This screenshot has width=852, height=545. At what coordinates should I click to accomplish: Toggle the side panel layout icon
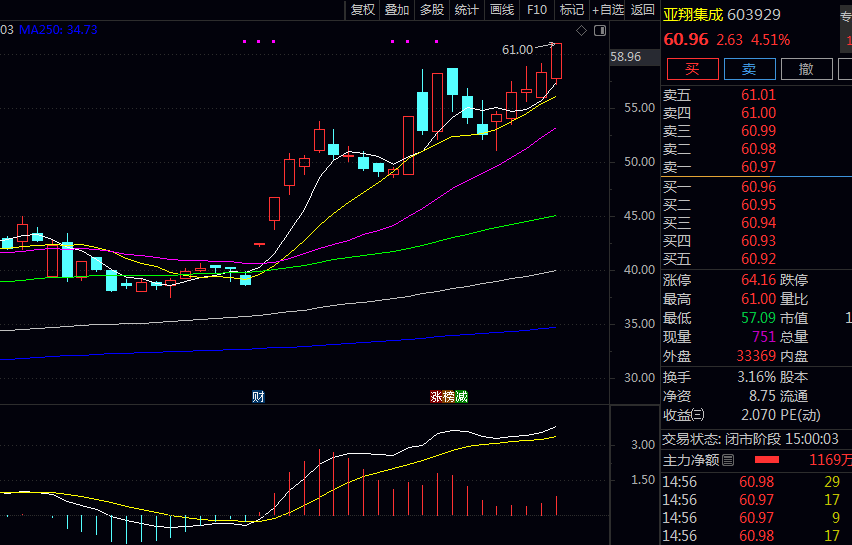(600, 30)
